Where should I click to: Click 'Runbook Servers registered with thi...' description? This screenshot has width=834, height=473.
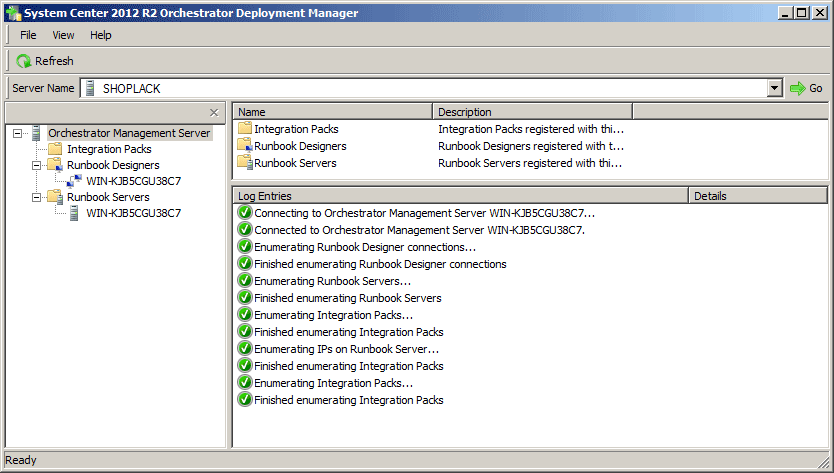point(530,163)
